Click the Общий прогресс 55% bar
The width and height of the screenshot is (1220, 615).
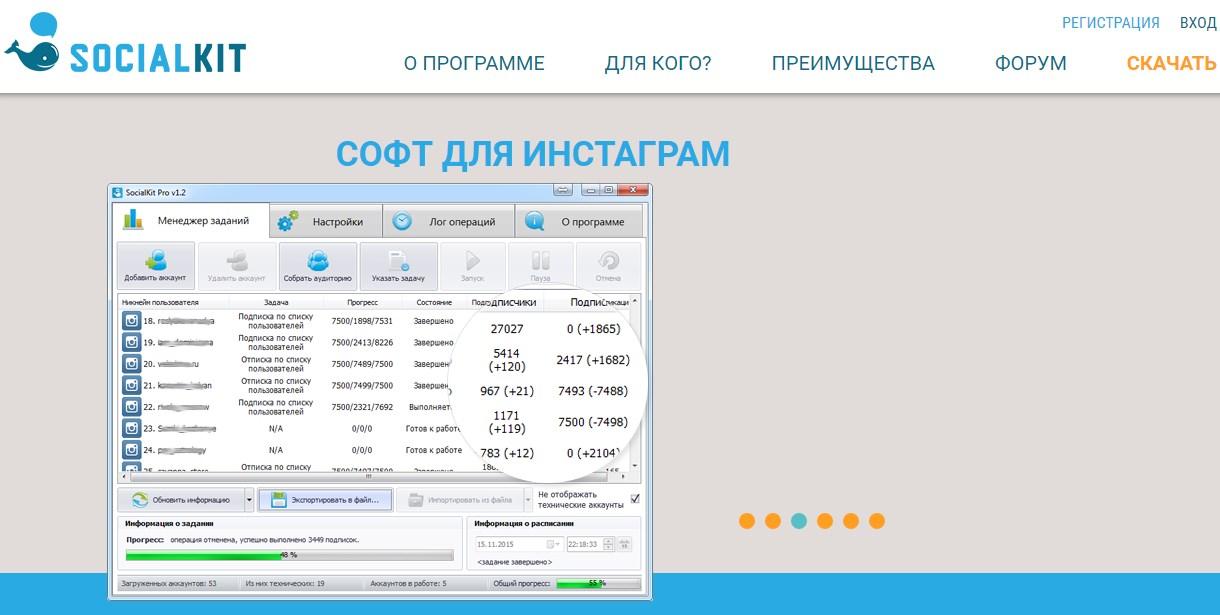597,583
